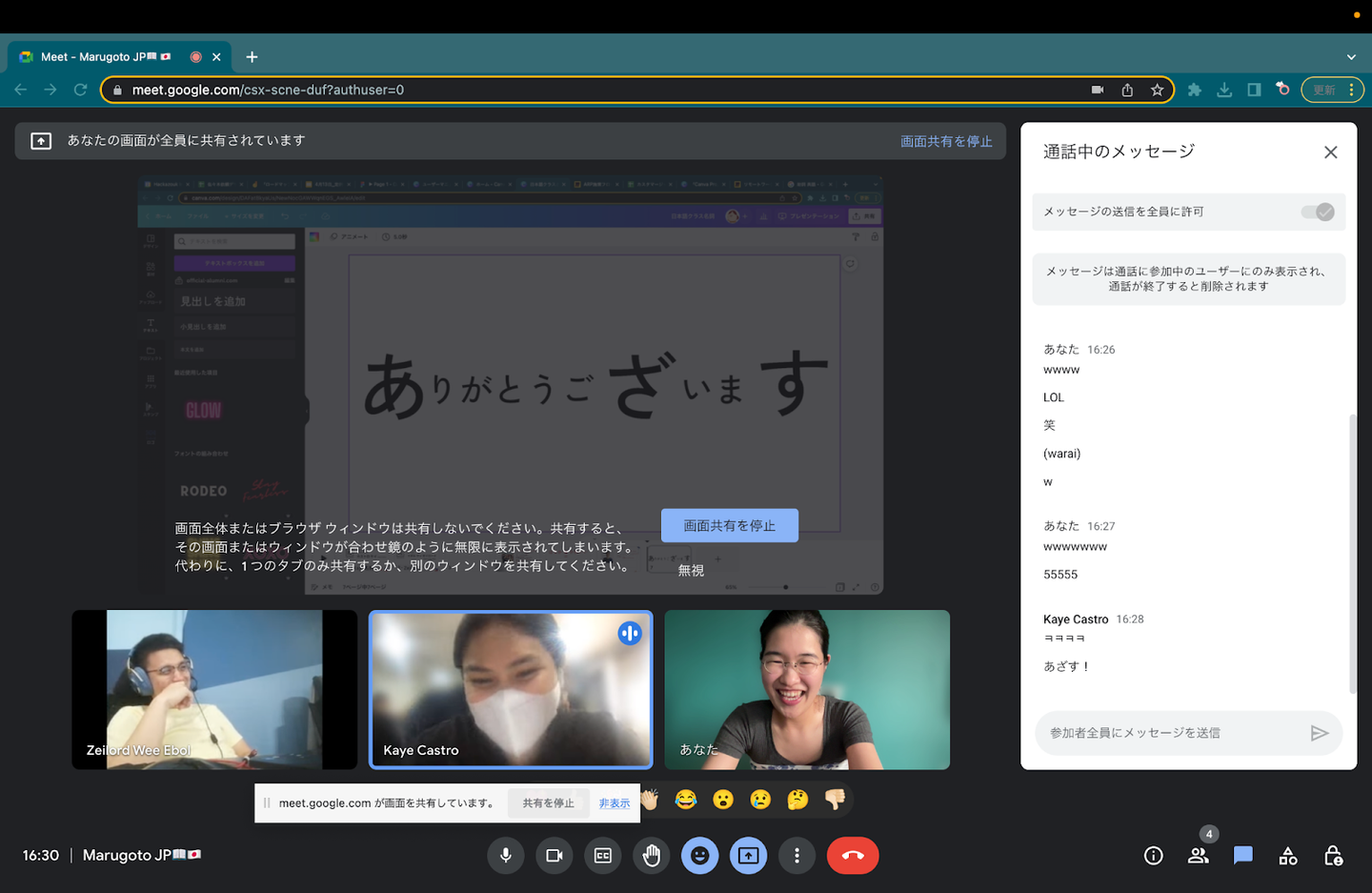1372x893 pixels.
Task: Toggle the allow everyone to send messages switch
Action: (1319, 212)
